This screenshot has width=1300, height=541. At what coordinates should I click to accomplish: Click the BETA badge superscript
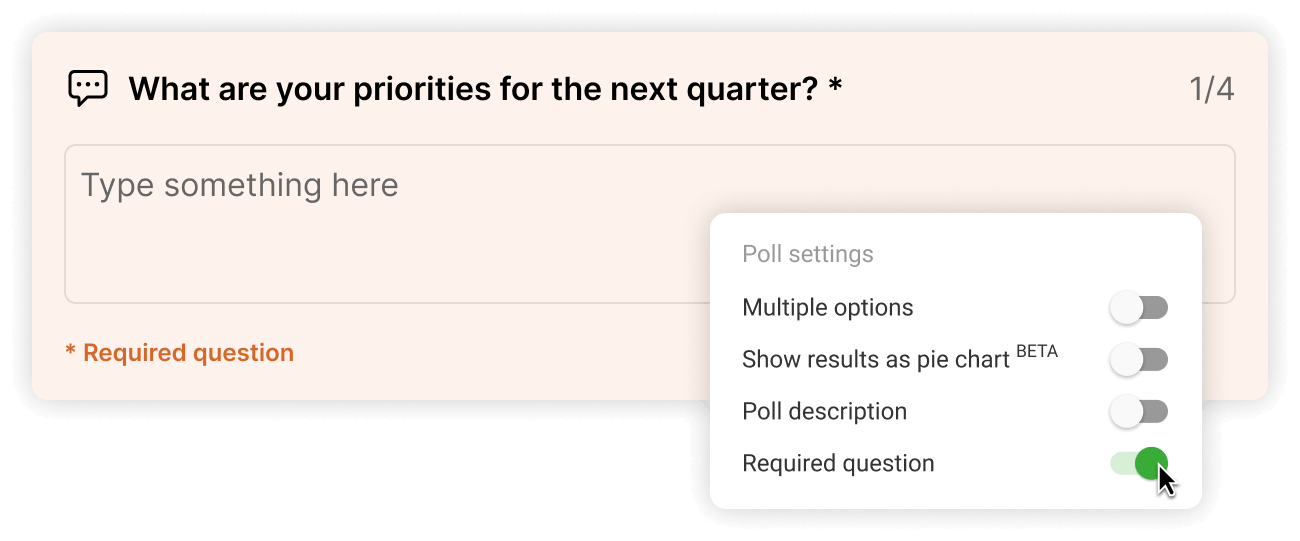coord(1036,351)
